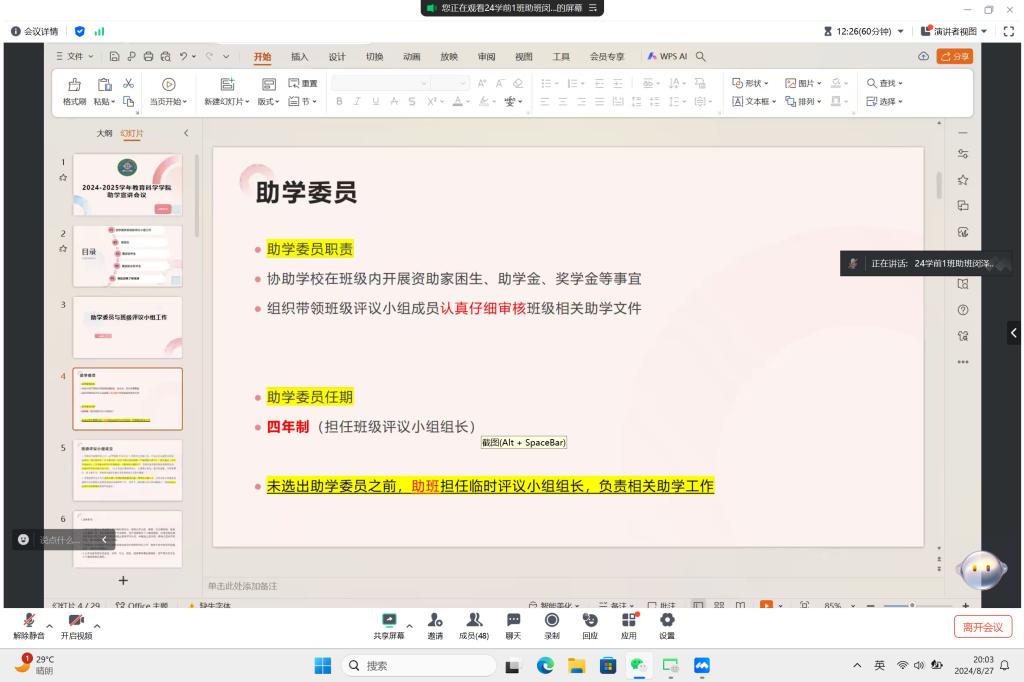The height and width of the screenshot is (682, 1024).
Task: Open the 回应 reactions icon
Action: coord(590,624)
